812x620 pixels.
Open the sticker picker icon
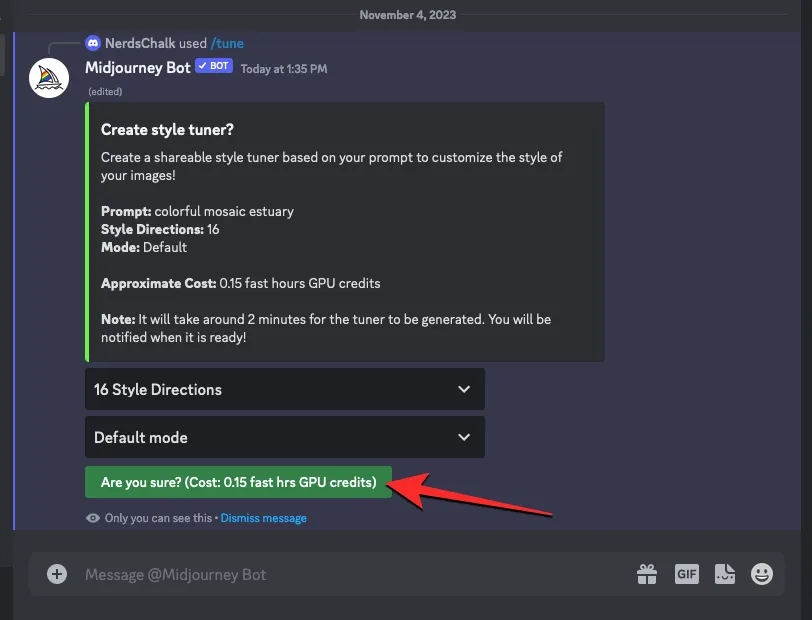click(x=724, y=574)
